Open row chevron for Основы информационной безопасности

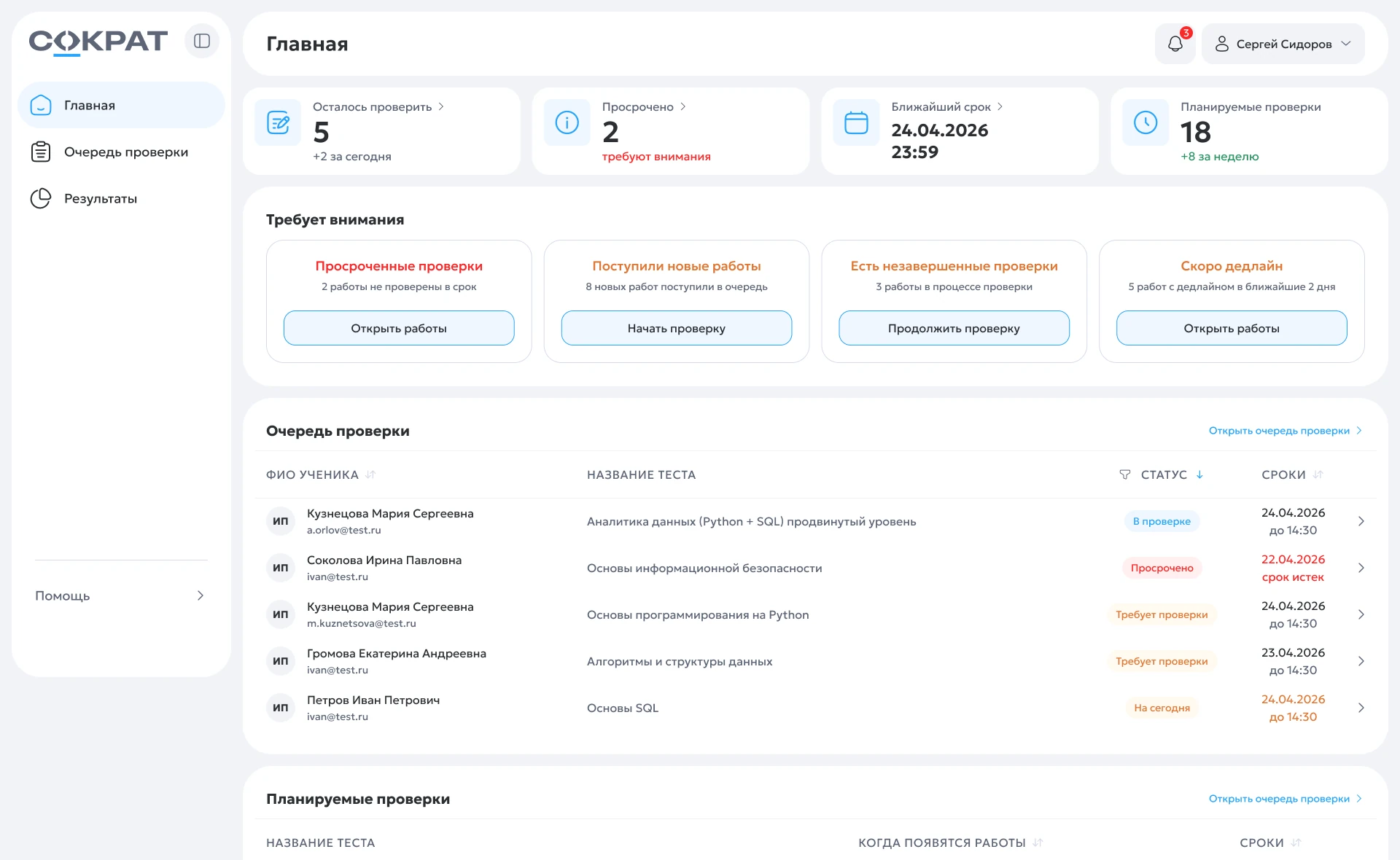1361,568
